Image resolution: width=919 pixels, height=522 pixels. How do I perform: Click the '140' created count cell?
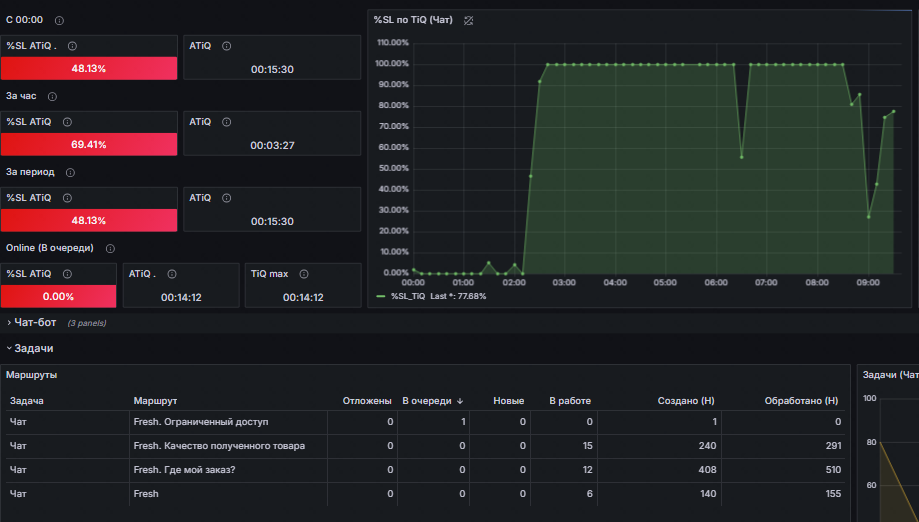point(708,494)
